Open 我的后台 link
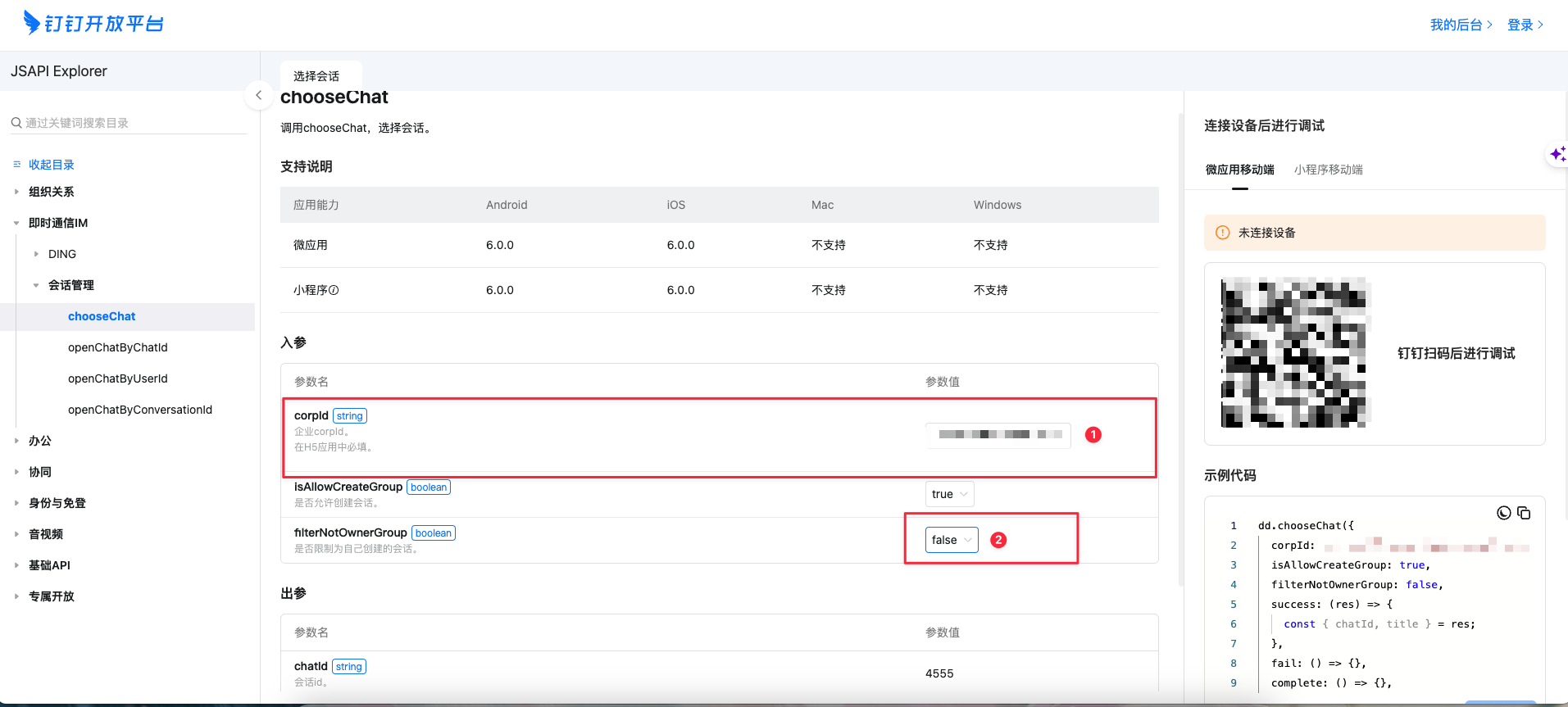This screenshot has height=707, width=1568. tap(1461, 25)
